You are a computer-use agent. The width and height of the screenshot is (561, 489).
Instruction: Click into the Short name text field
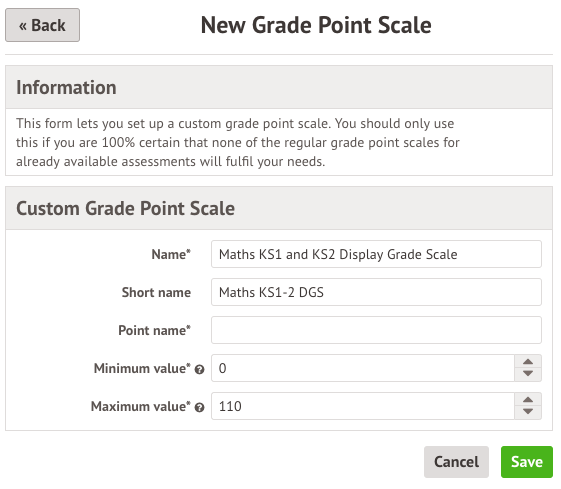pos(376,292)
